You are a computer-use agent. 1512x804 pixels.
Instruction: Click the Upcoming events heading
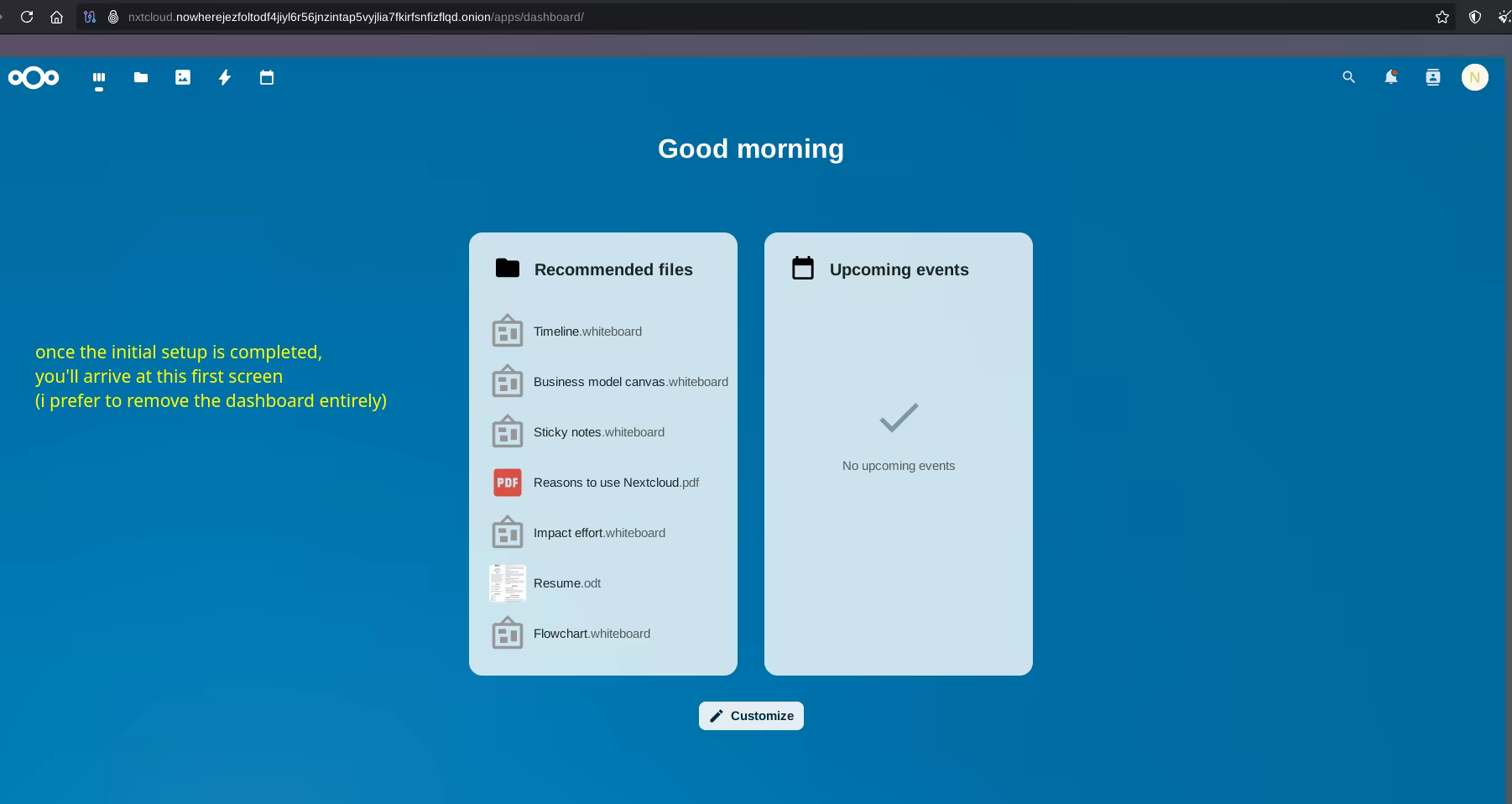[899, 269]
